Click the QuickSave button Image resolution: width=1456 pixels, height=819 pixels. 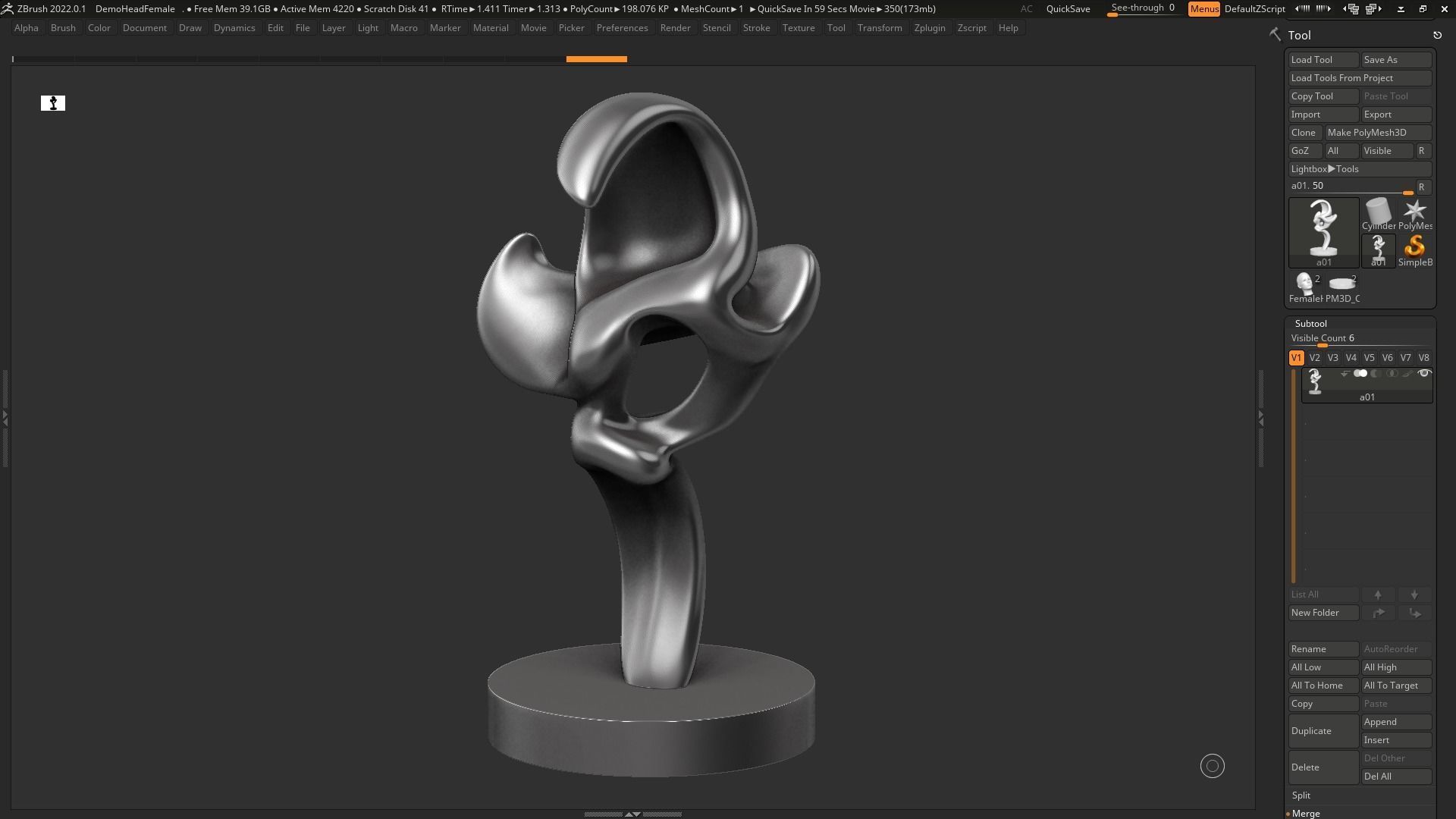(1068, 9)
